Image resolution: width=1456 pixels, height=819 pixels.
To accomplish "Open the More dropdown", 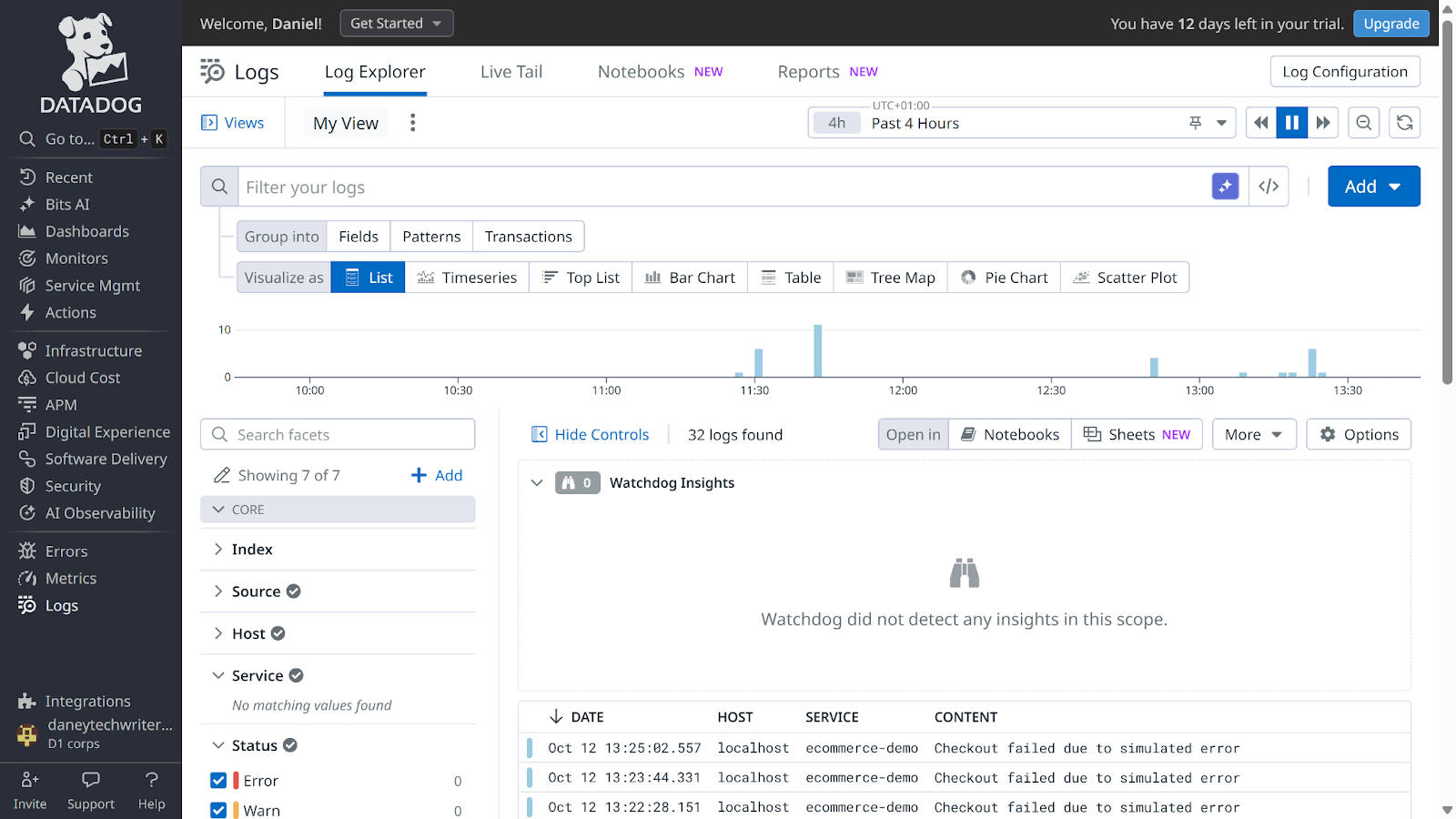I will pos(1254,435).
